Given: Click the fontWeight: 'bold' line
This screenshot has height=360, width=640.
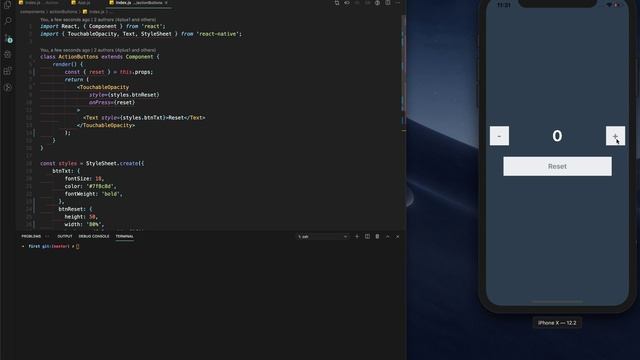Looking at the screenshot, I should [93, 194].
